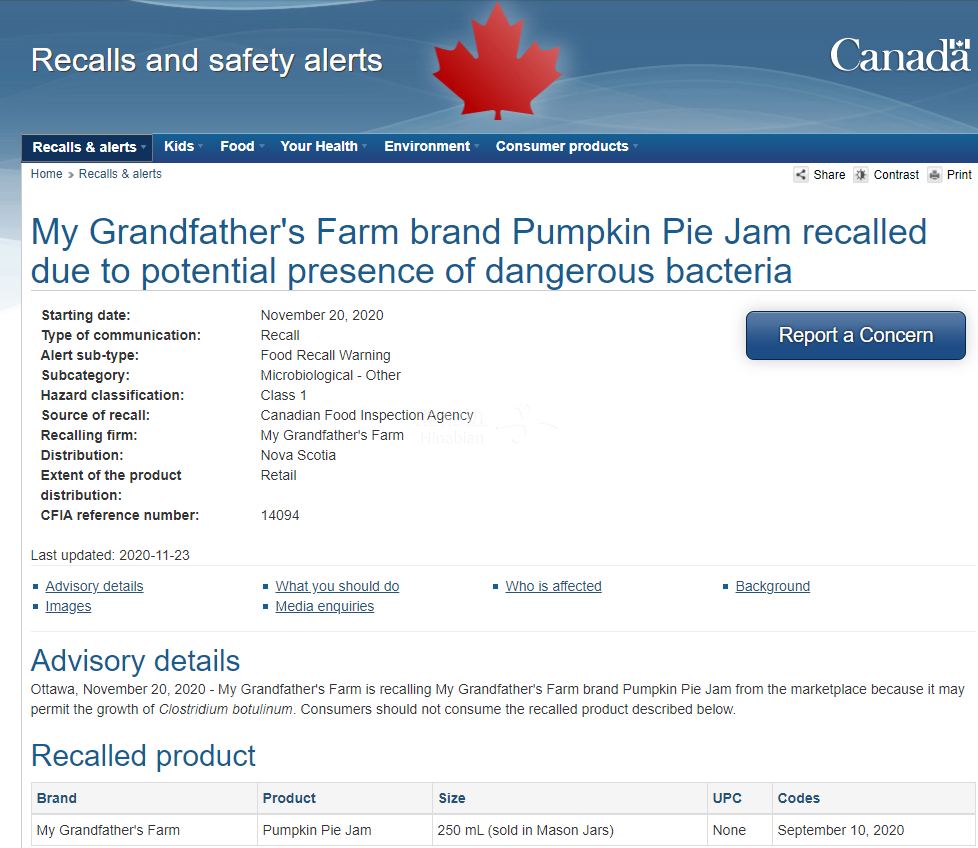Open the Media enquiries link

click(x=324, y=606)
